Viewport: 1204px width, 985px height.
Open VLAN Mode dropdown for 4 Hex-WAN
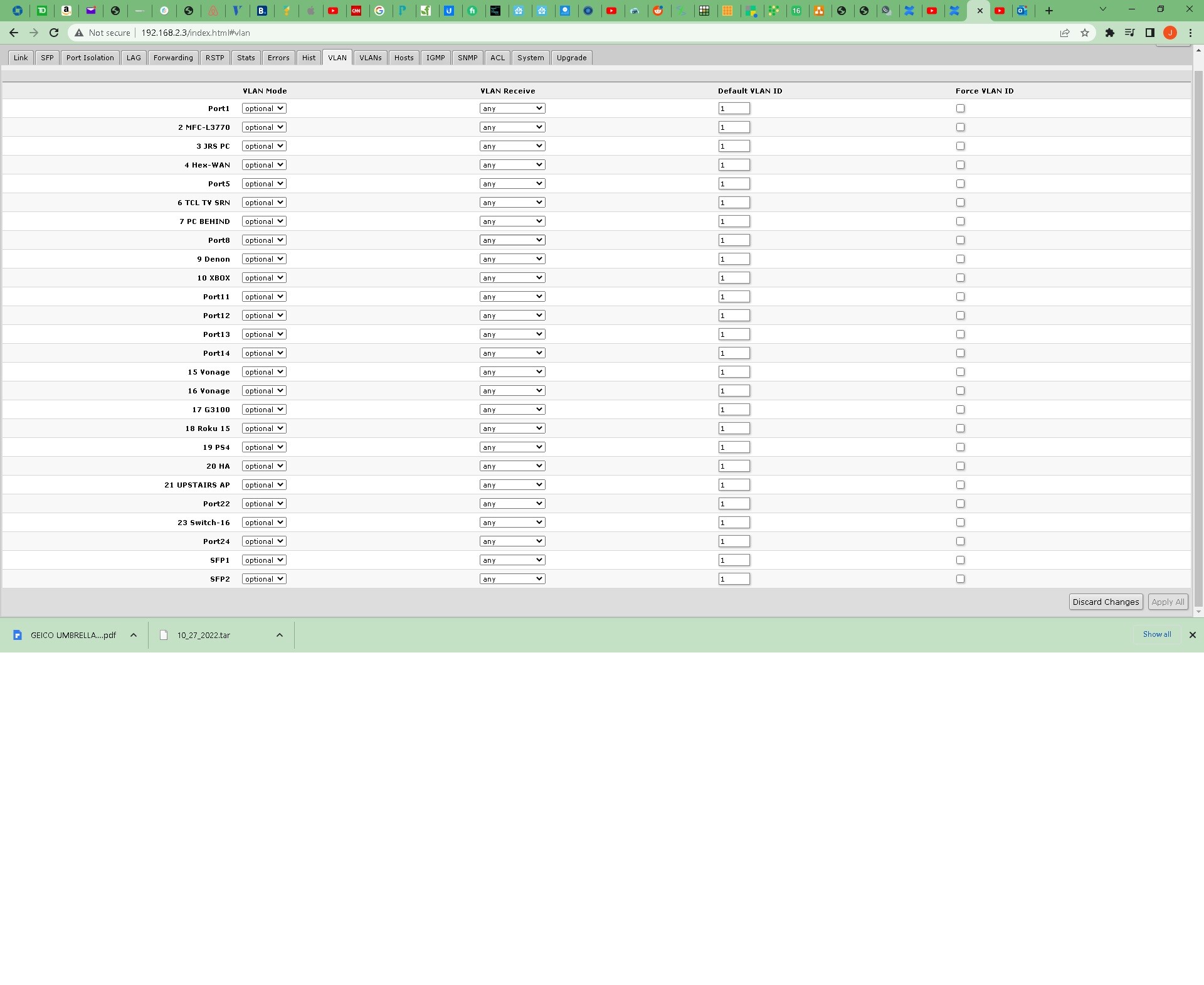tap(264, 165)
